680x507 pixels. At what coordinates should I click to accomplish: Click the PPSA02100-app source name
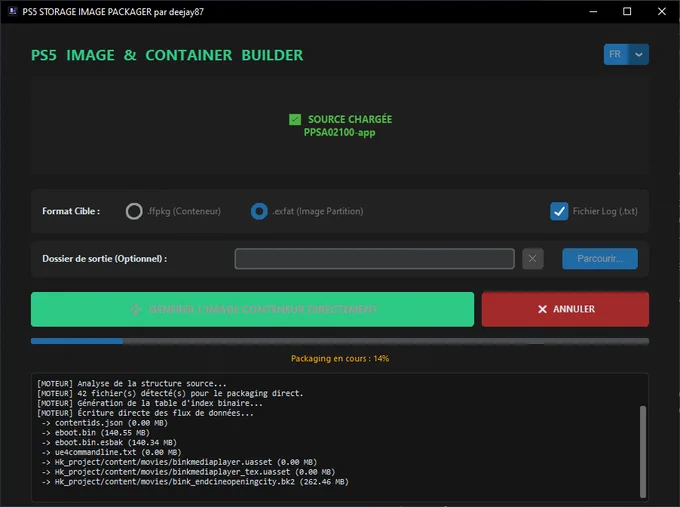[x=340, y=133]
